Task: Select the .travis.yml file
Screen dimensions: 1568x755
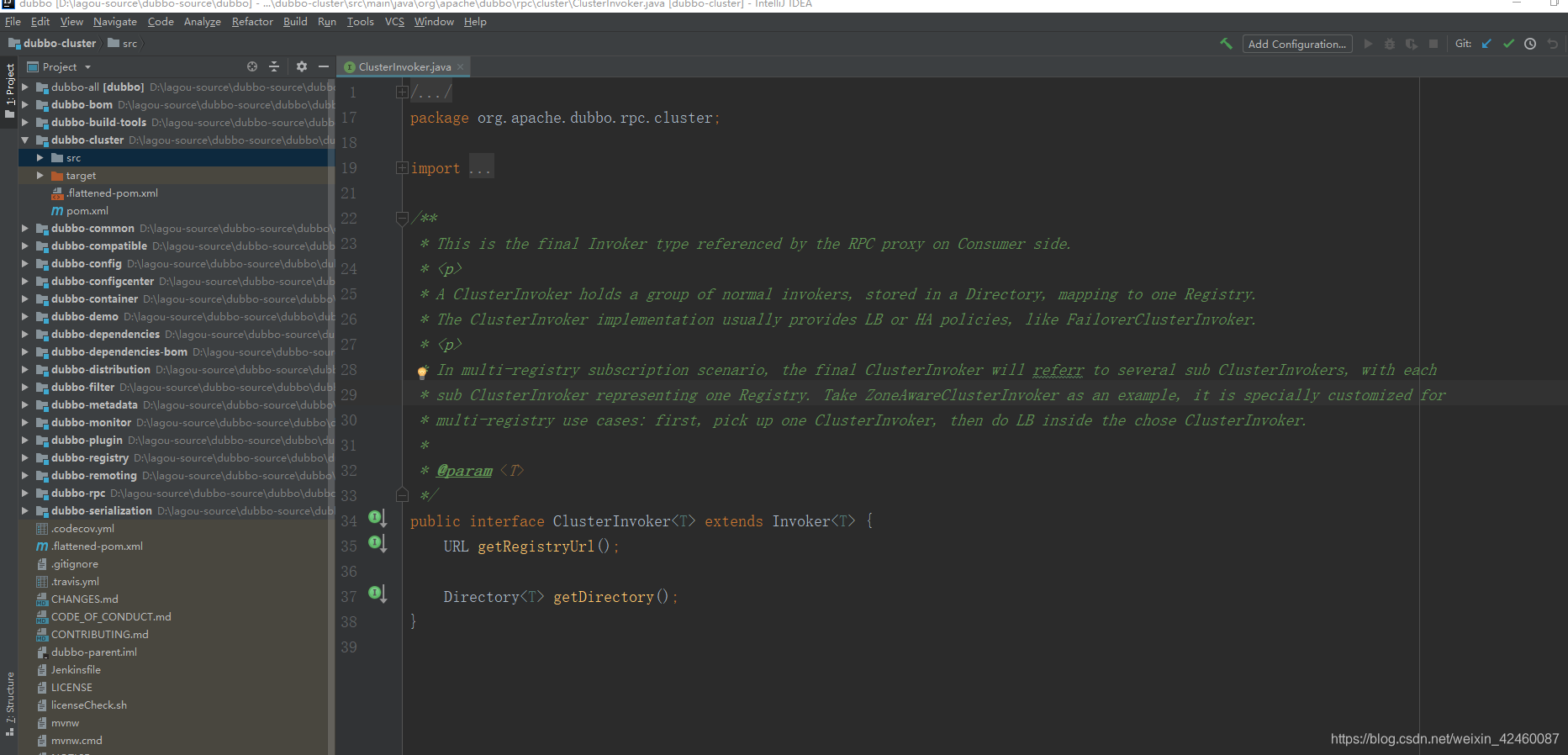Action: pos(75,582)
